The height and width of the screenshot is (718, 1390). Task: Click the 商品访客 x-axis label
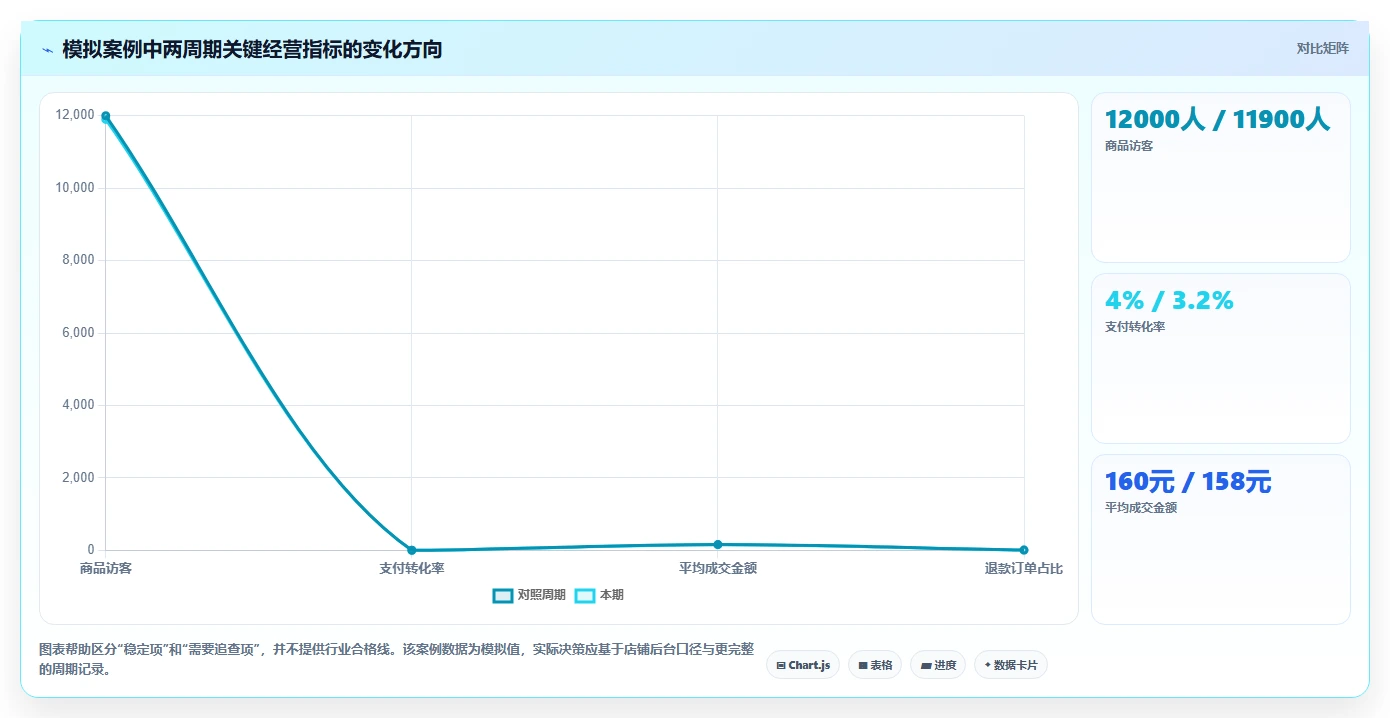pos(106,568)
